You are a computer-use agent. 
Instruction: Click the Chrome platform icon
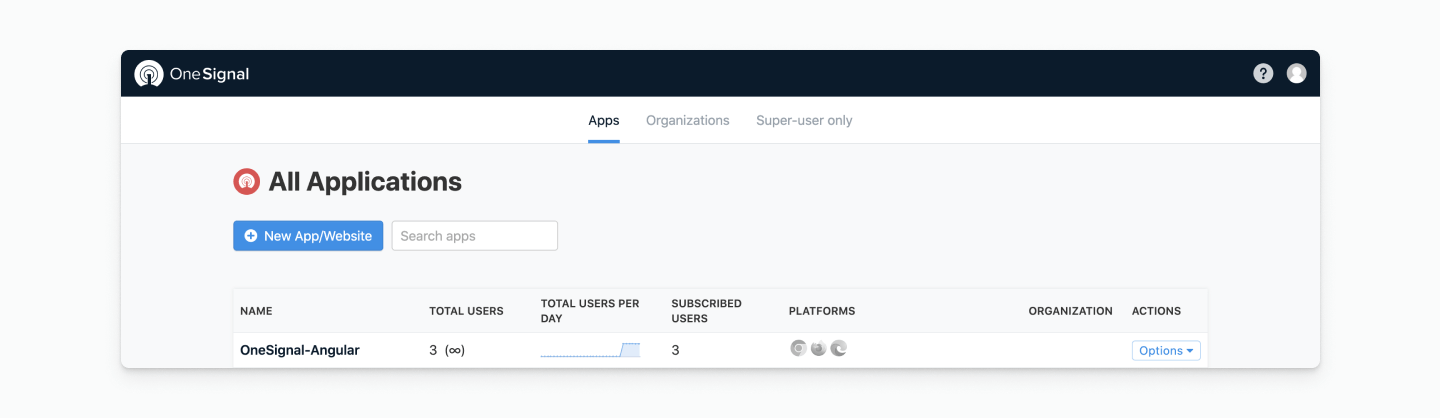point(798,349)
